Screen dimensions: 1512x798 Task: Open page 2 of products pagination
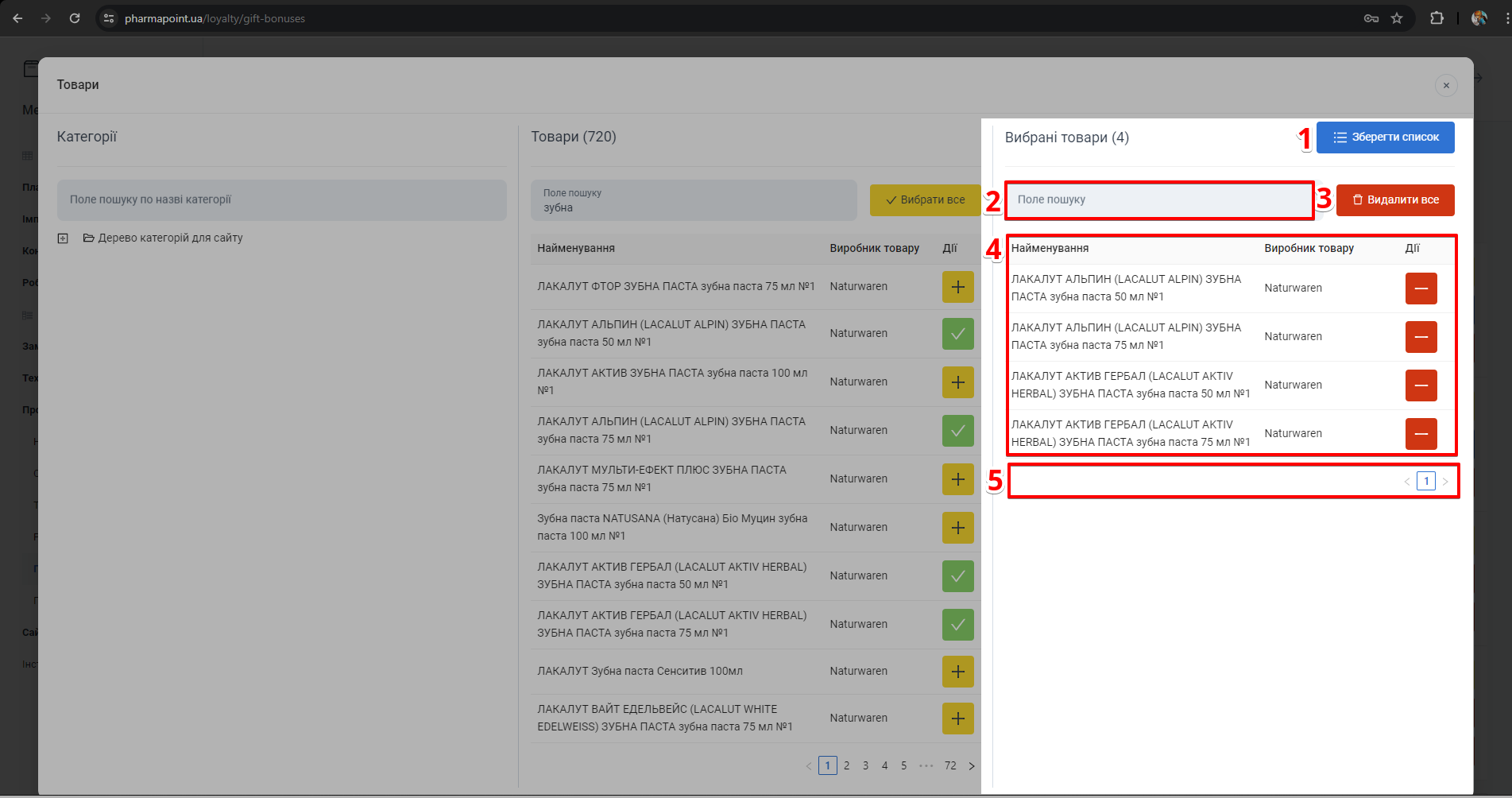[x=846, y=765]
